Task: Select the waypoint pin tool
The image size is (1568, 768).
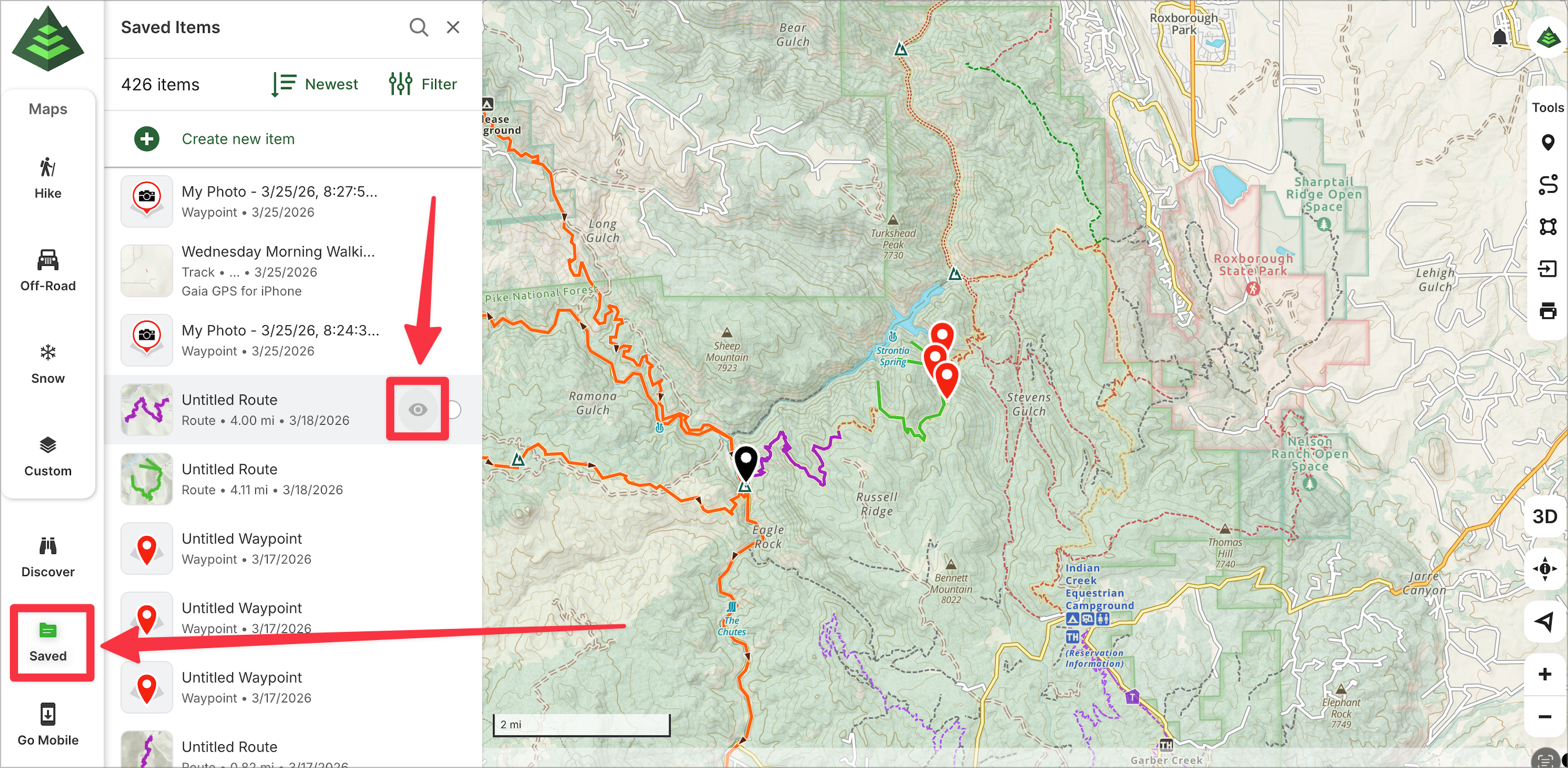Action: click(x=1546, y=143)
